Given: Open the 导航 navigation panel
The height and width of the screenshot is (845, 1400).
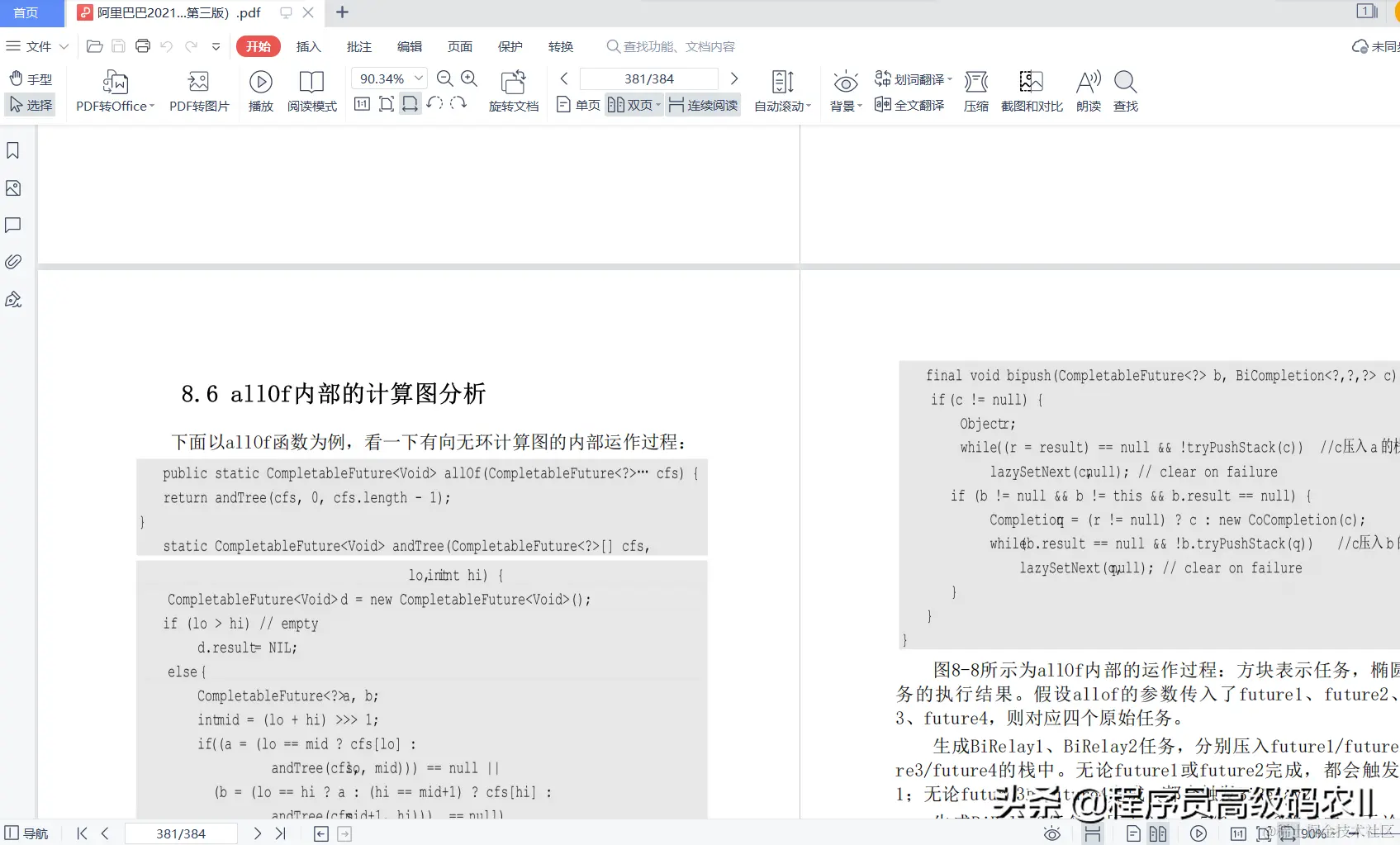Looking at the screenshot, I should 26,833.
